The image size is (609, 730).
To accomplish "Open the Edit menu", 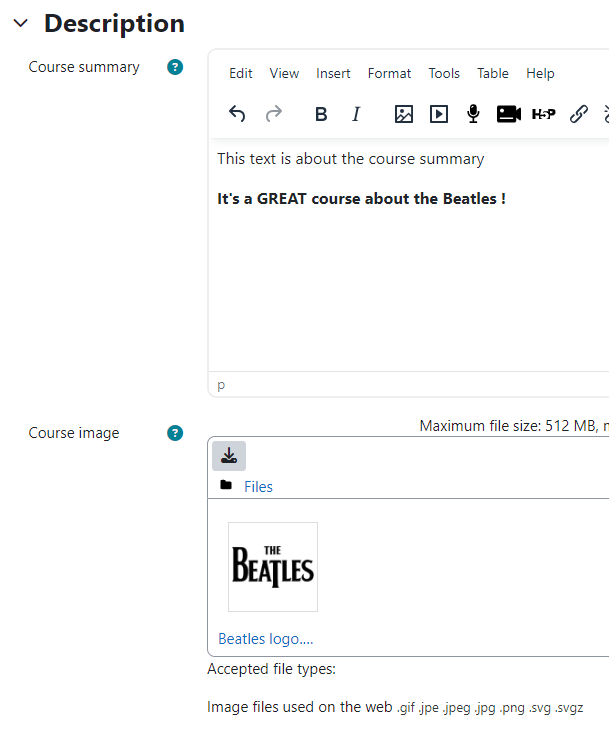I will [x=241, y=74].
